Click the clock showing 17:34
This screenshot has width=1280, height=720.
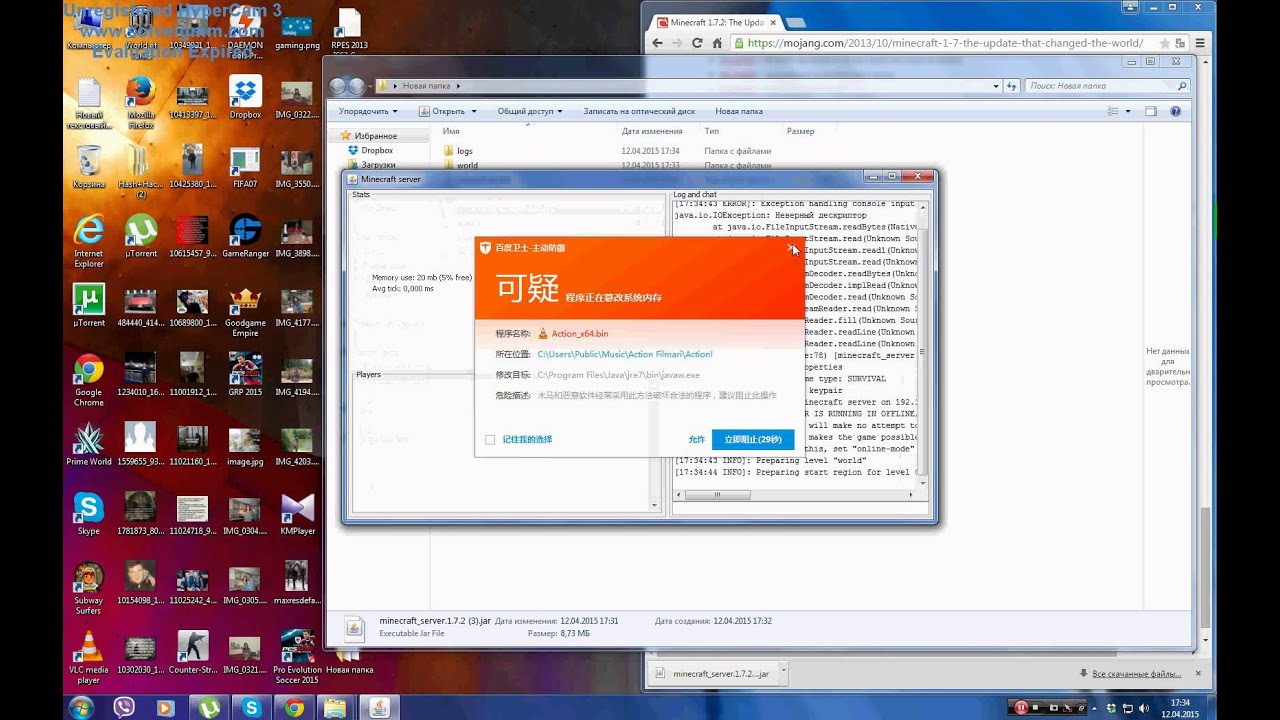tap(1179, 708)
